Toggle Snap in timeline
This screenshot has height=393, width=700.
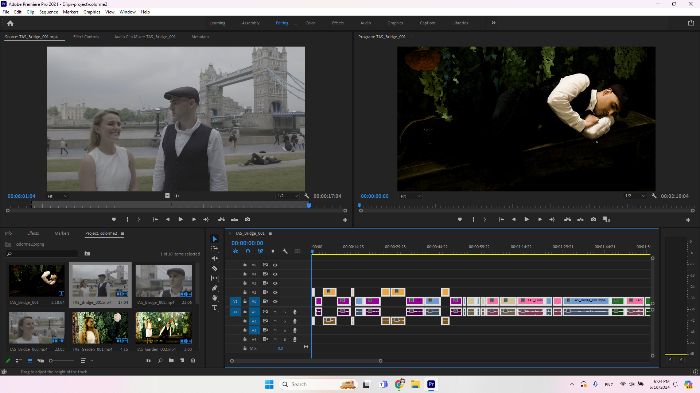click(248, 251)
